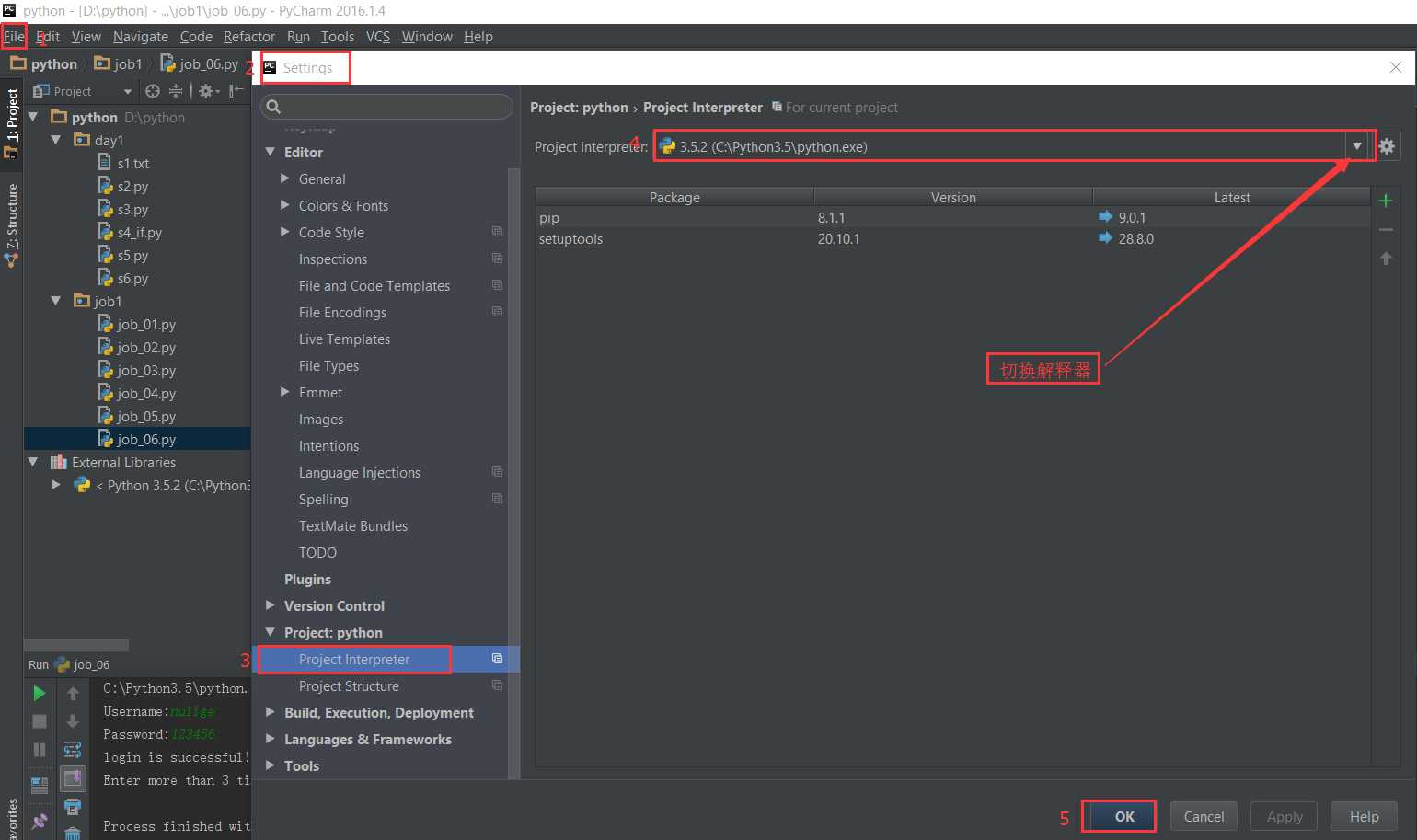Click the restore layout icon in Run panel
Image resolution: width=1417 pixels, height=840 pixels.
pyautogui.click(x=40, y=785)
